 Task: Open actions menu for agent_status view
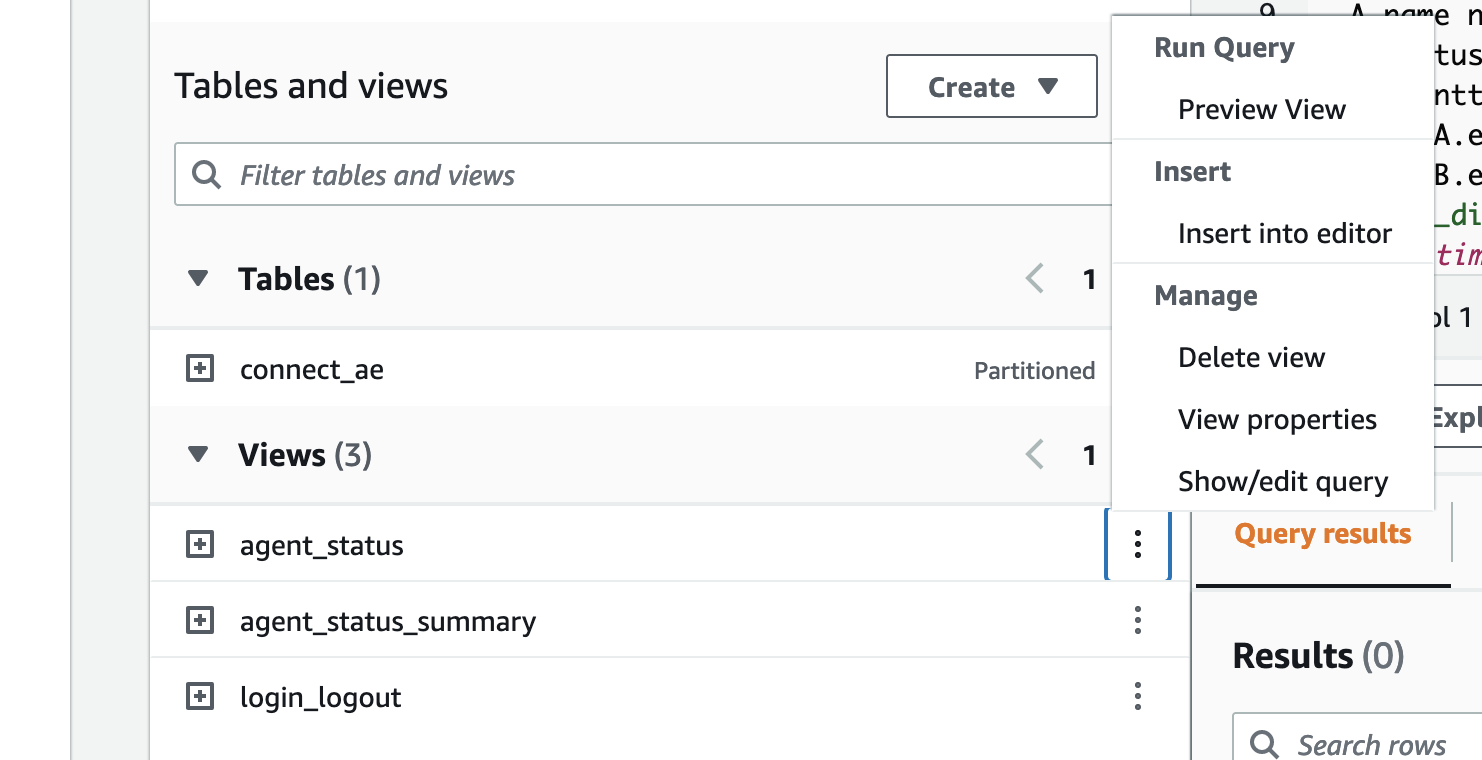1137,545
